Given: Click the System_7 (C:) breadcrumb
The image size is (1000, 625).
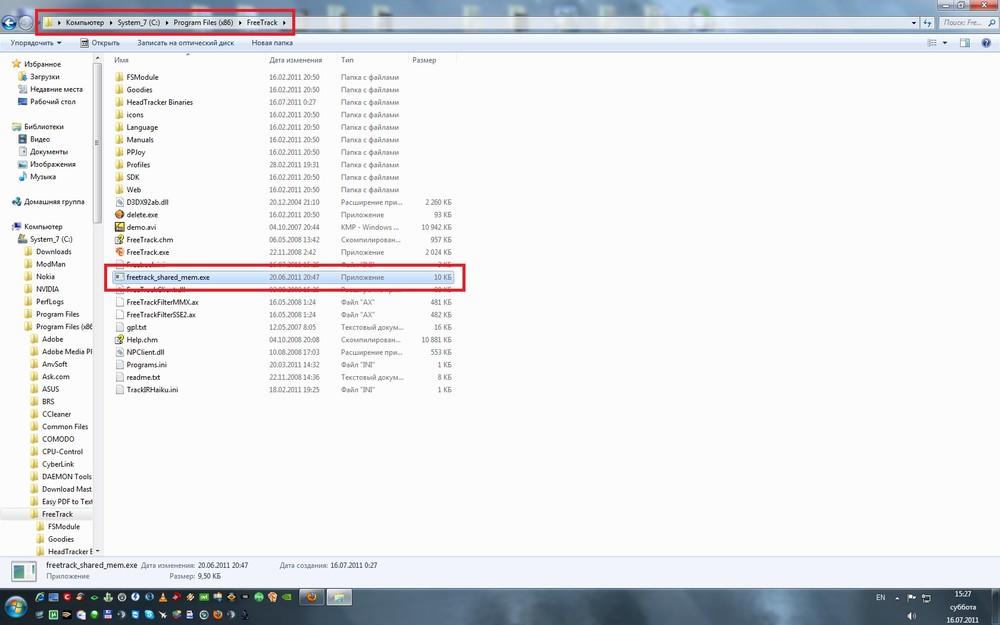Looking at the screenshot, I should 138,22.
